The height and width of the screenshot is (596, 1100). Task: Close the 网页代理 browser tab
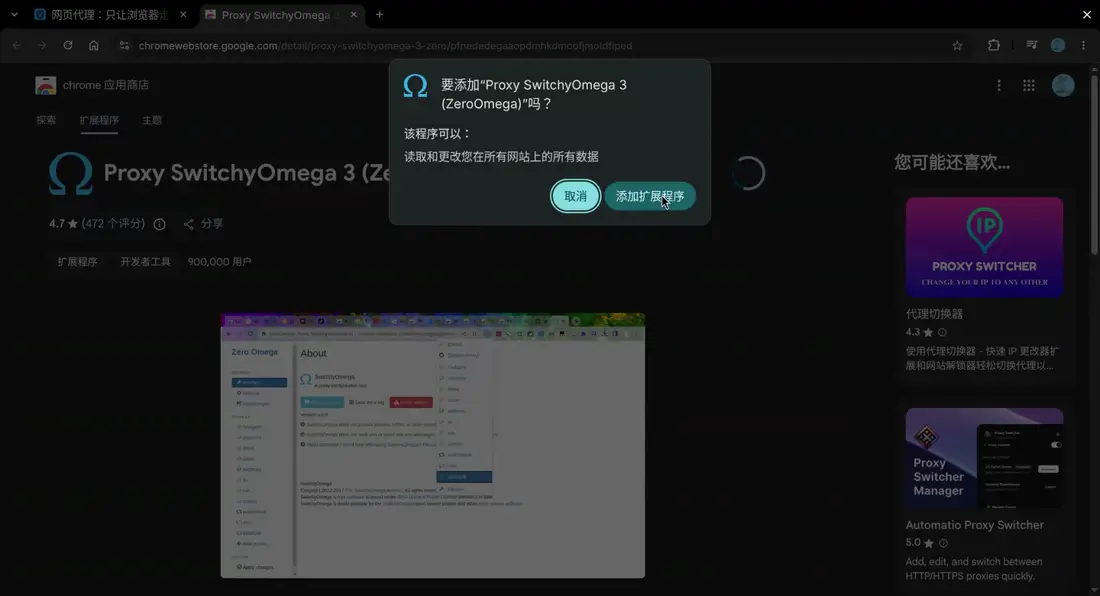click(183, 15)
